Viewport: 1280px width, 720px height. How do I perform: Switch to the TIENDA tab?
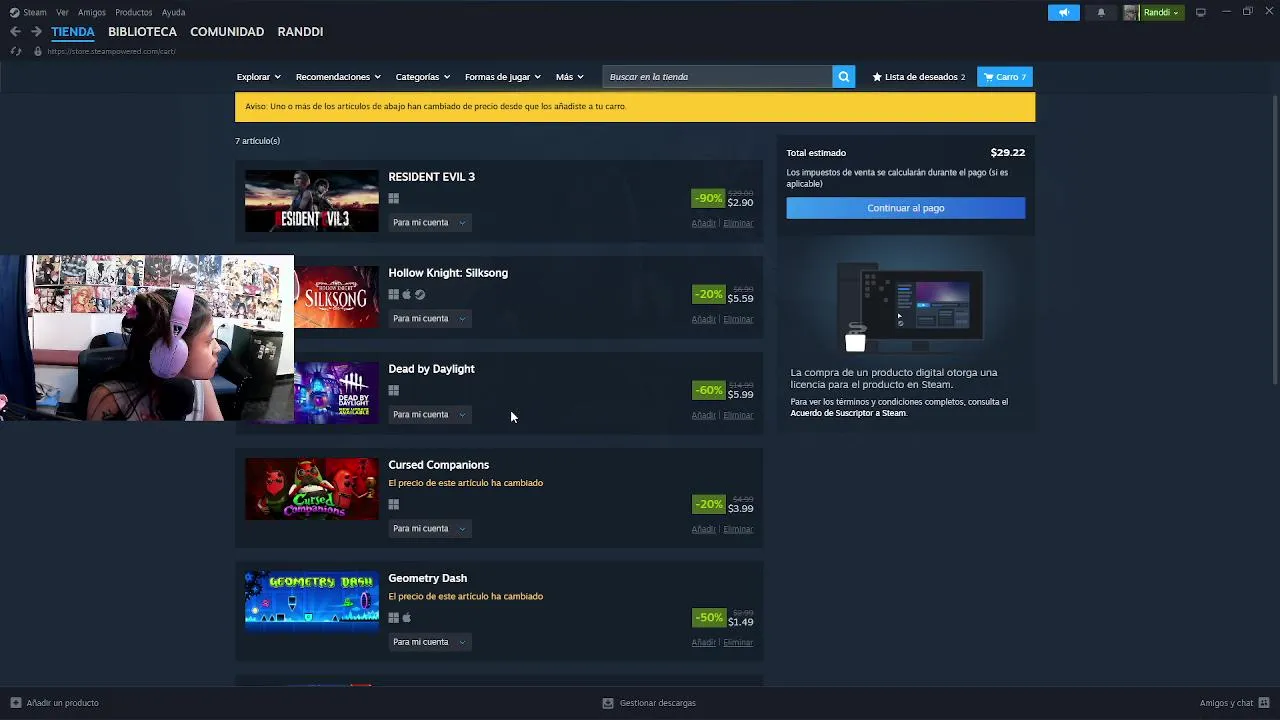click(73, 32)
